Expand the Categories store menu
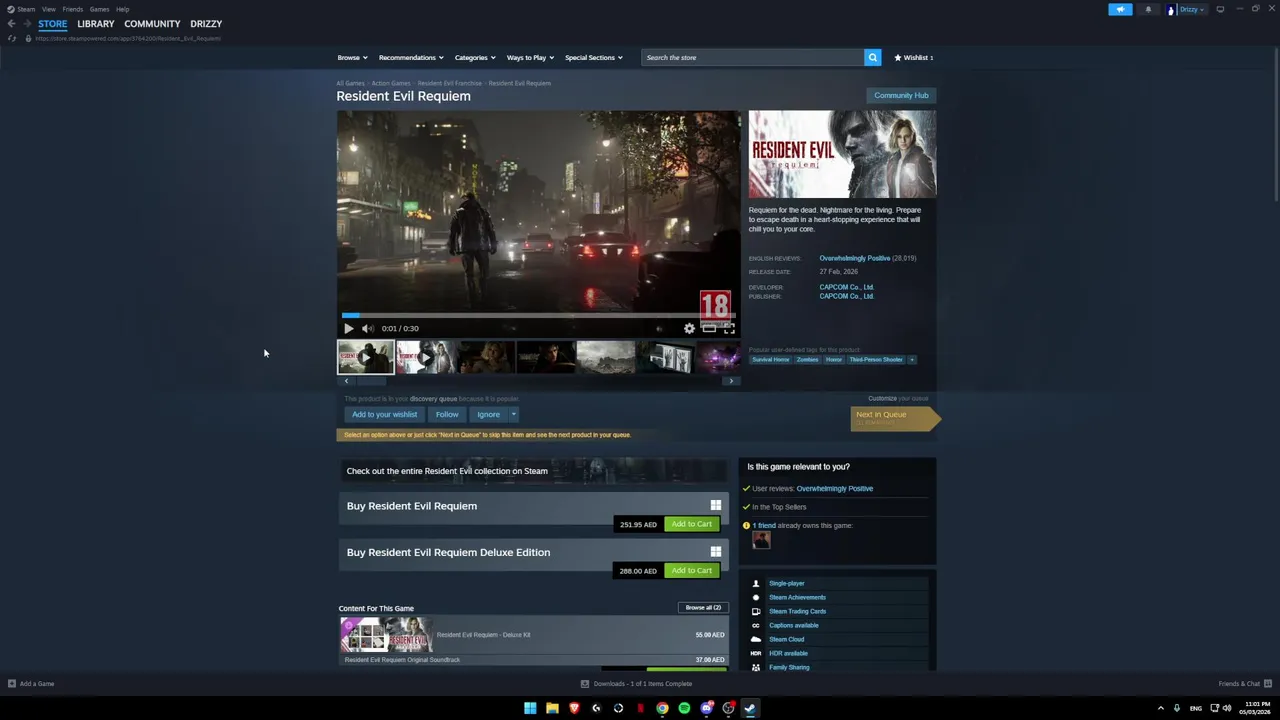 475,57
